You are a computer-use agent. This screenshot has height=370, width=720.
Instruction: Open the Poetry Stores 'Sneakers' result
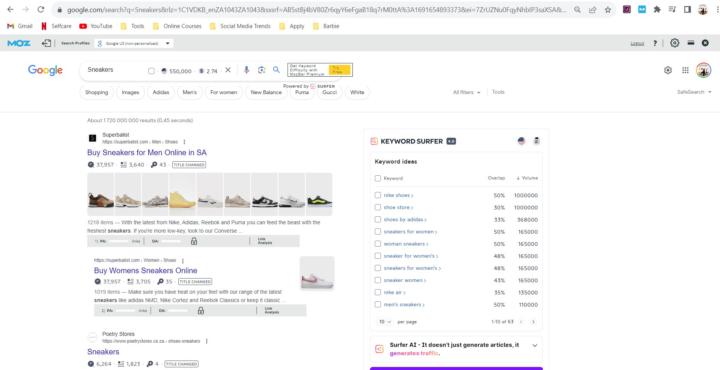(103, 352)
